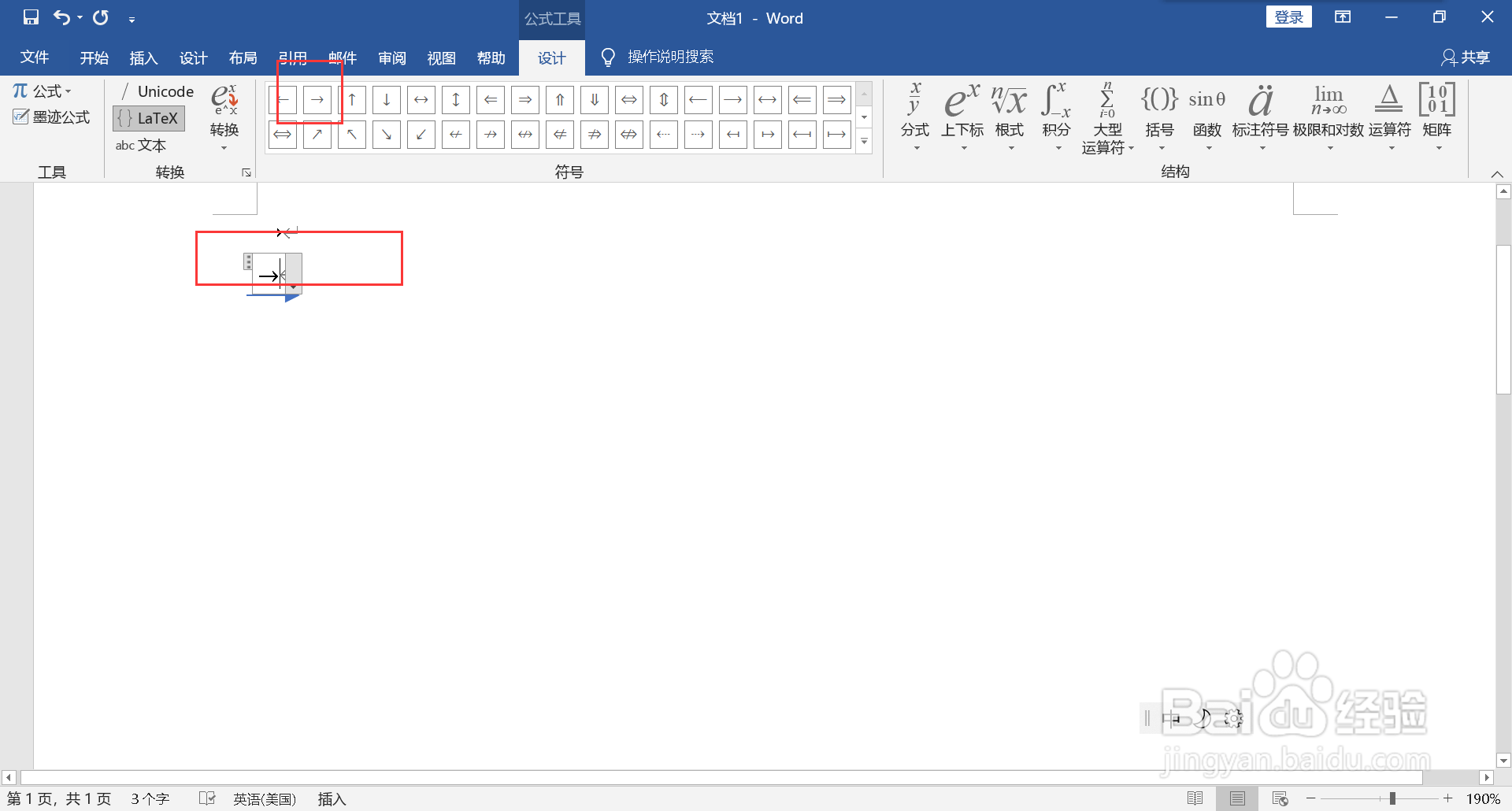Insert the struck-through right arrow ↛ symbol
The width and height of the screenshot is (1512, 811).
[x=491, y=135]
